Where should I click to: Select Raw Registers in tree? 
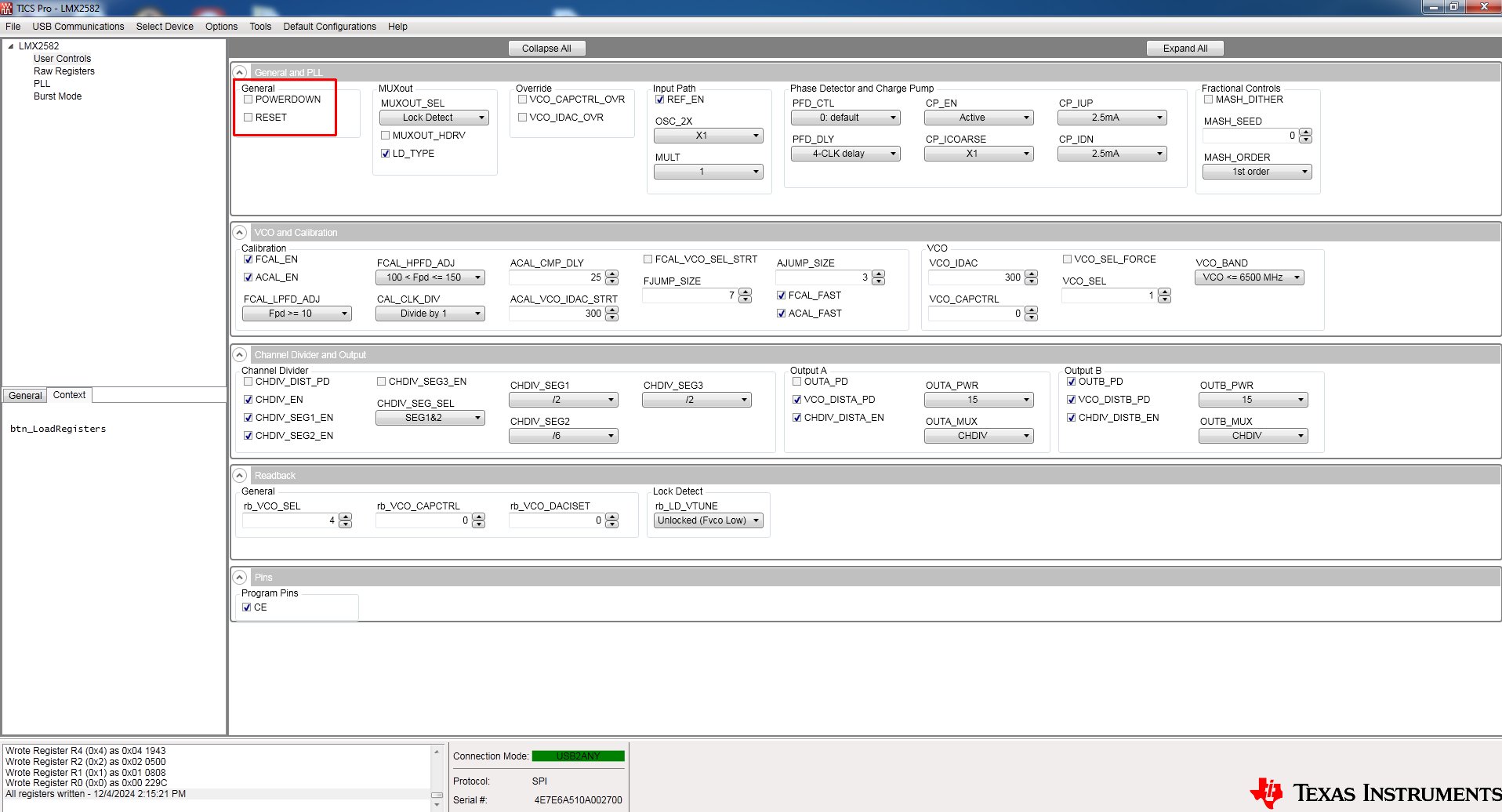[x=63, y=71]
